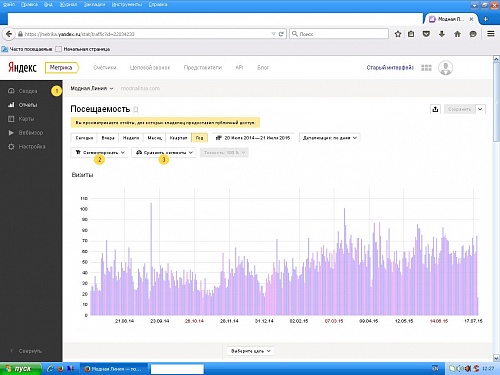Open the Yandex services grid icon
Viewport: 500px width, 375px height.
coord(426,68)
